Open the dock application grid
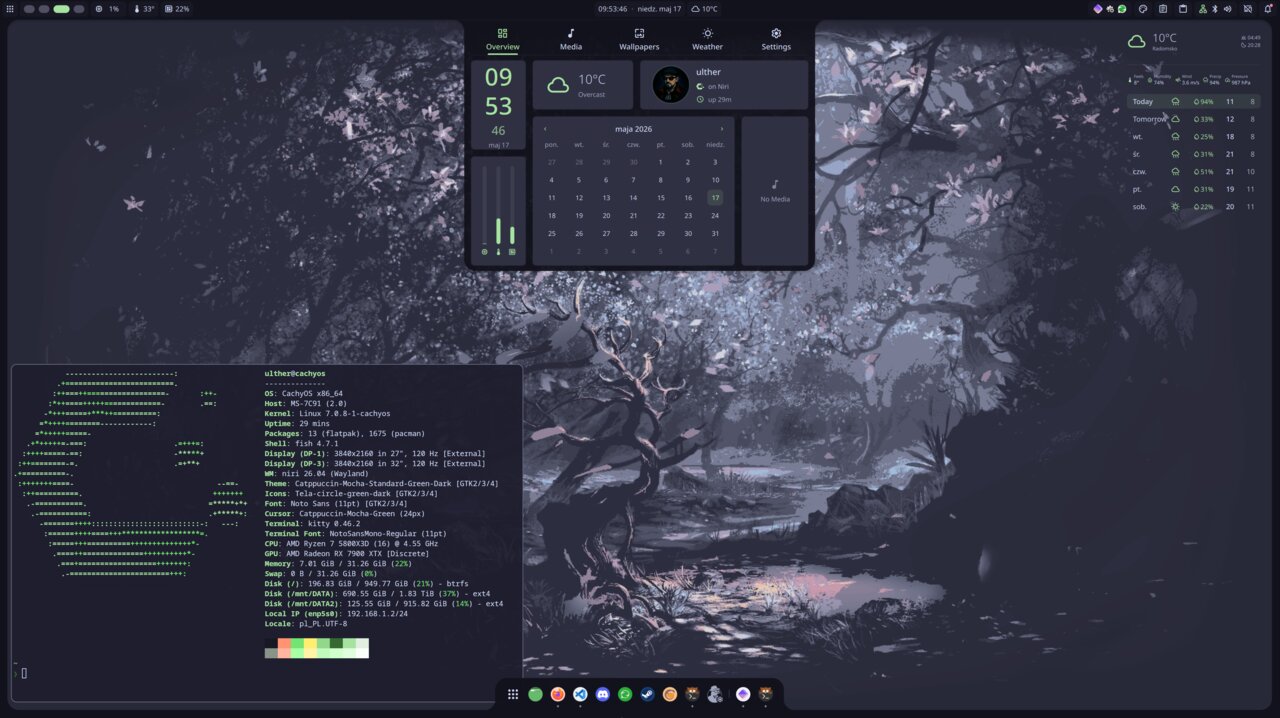 pos(512,694)
